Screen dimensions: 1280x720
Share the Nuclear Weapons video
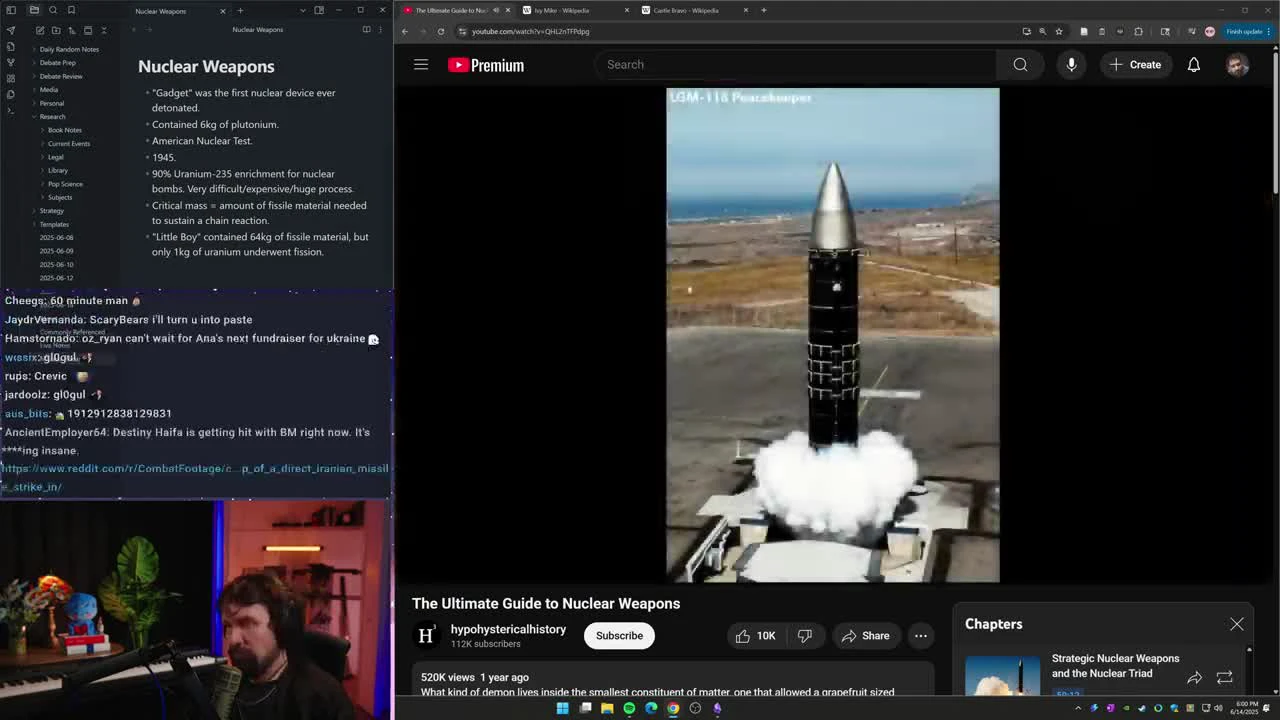[865, 636]
